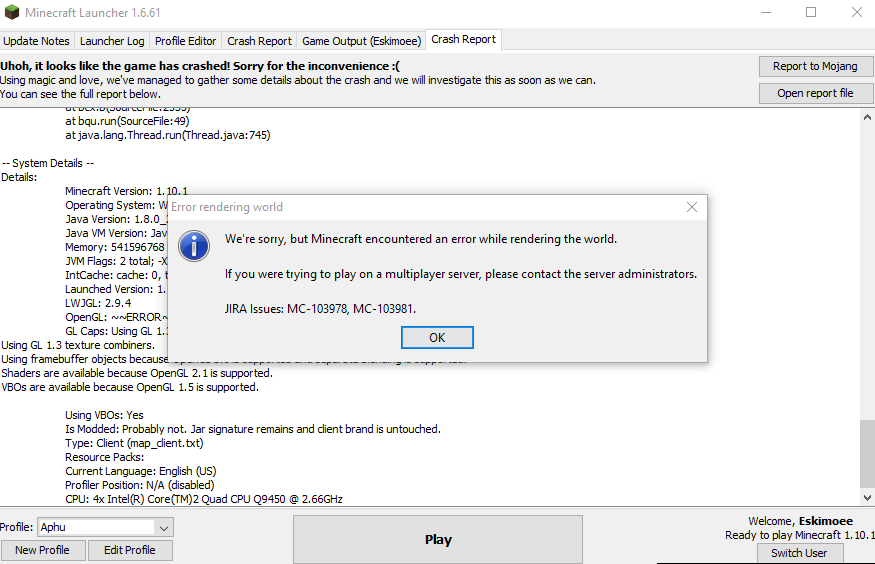Screen dimensions: 875x564
Task: Click the Report to Mojang button
Action: coord(815,66)
